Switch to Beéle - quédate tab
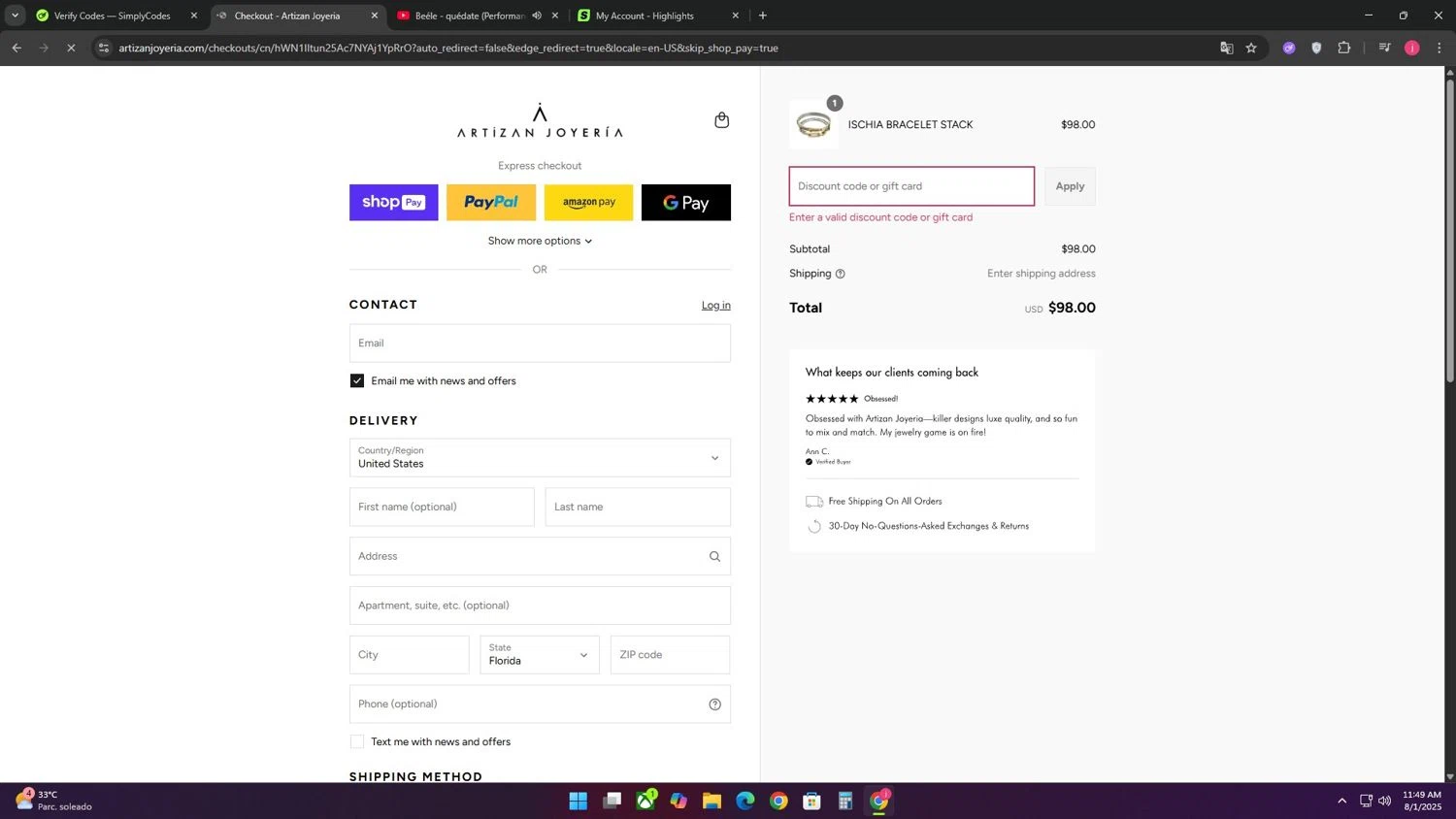Viewport: 1456px width, 819px height. click(x=469, y=16)
